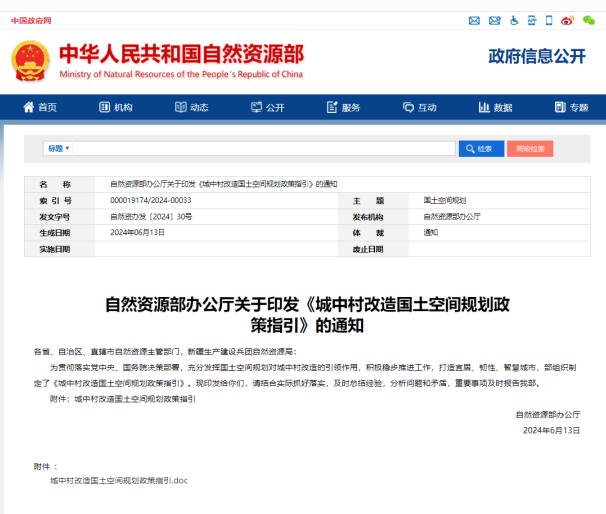This screenshot has height=514, width=606.
Task: Click the 废止日期 label cell
Action: (x=368, y=249)
